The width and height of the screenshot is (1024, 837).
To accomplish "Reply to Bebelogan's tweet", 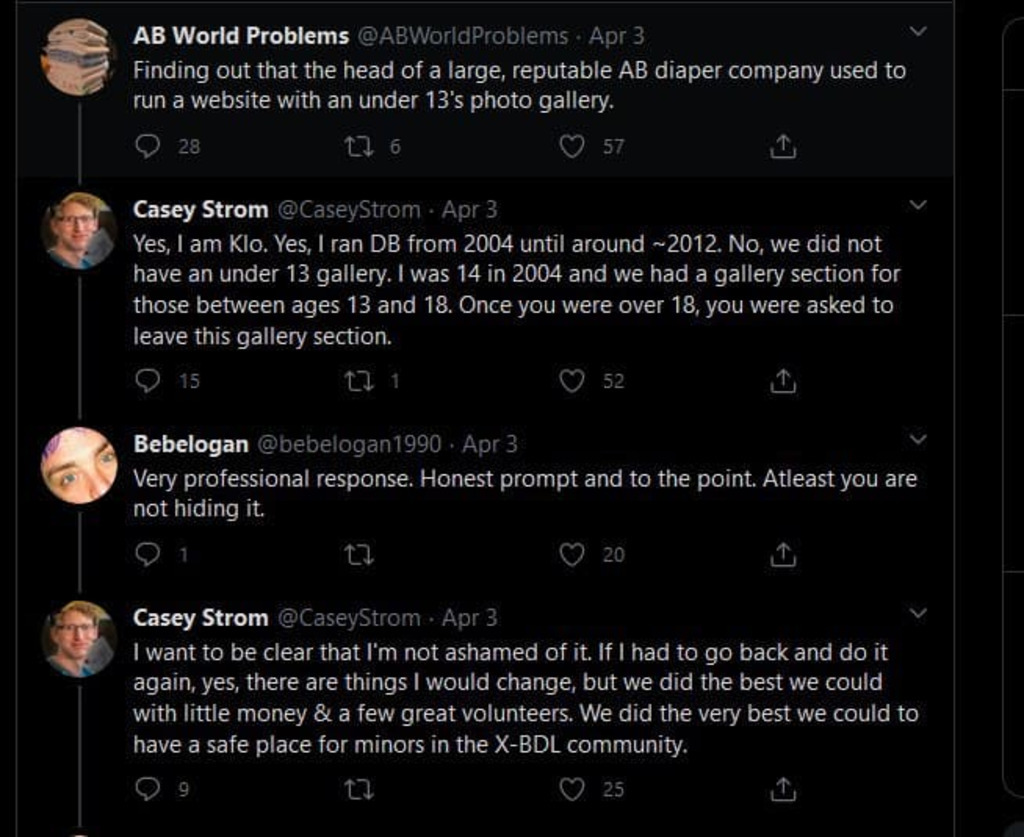I will pos(147,554).
